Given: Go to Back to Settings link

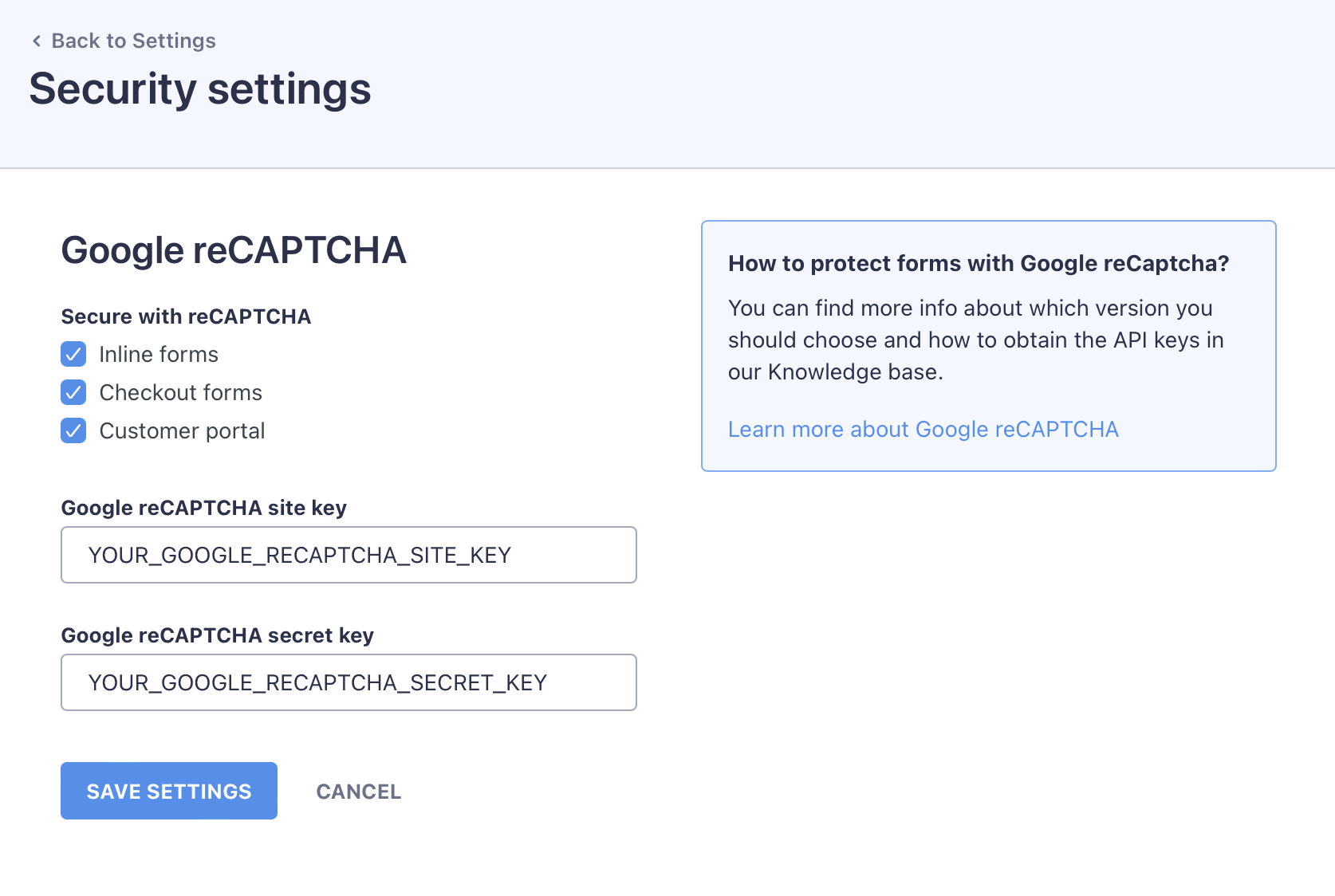Looking at the screenshot, I should click(x=133, y=41).
